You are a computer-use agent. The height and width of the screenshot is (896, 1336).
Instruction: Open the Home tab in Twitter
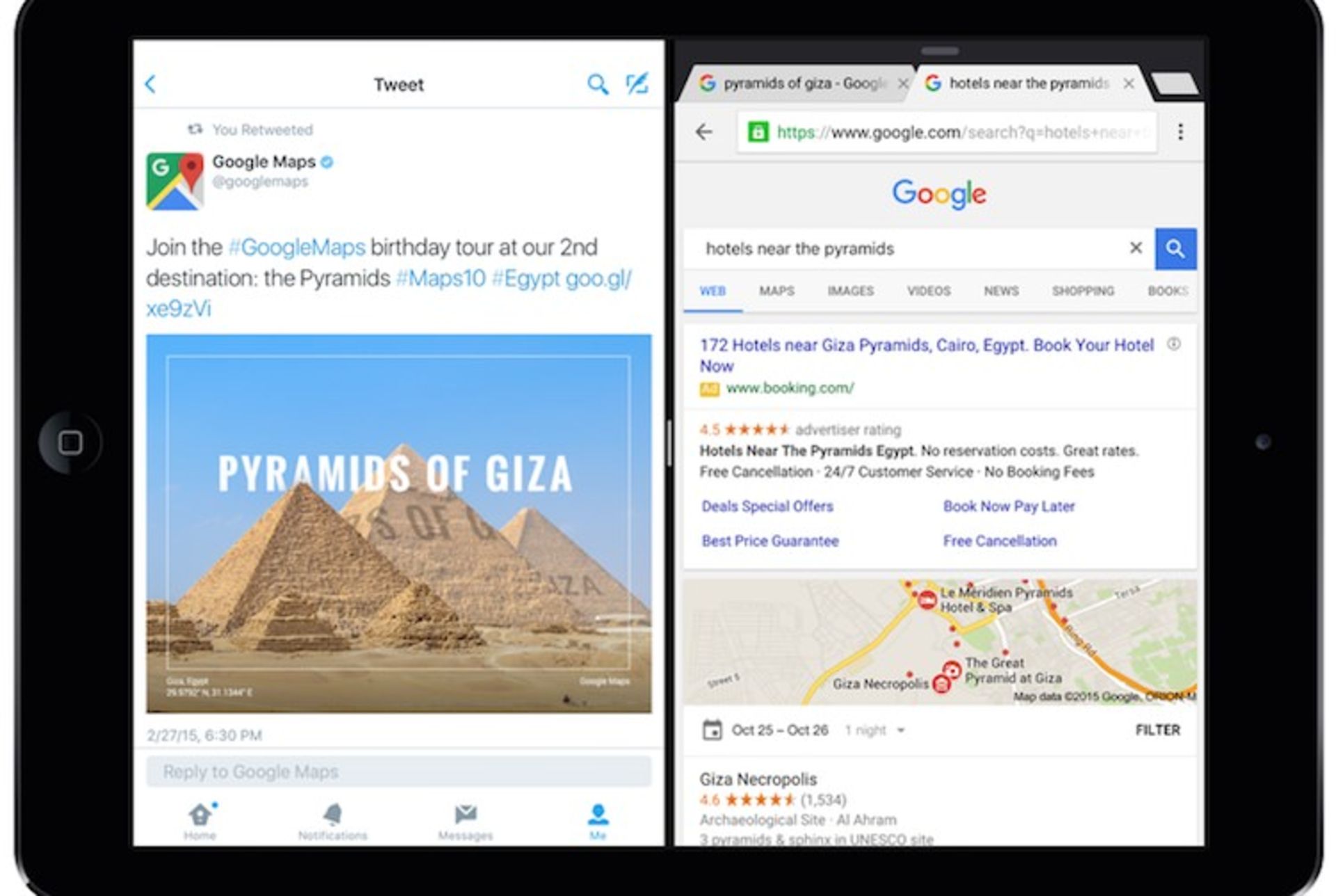(x=200, y=822)
